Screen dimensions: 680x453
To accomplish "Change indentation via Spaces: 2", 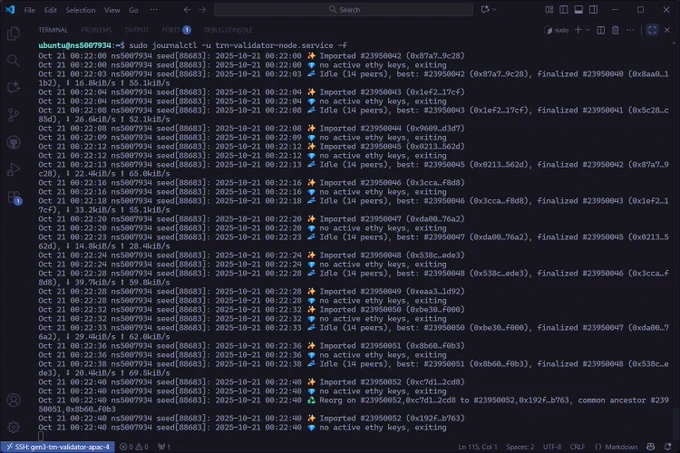I will click(520, 447).
